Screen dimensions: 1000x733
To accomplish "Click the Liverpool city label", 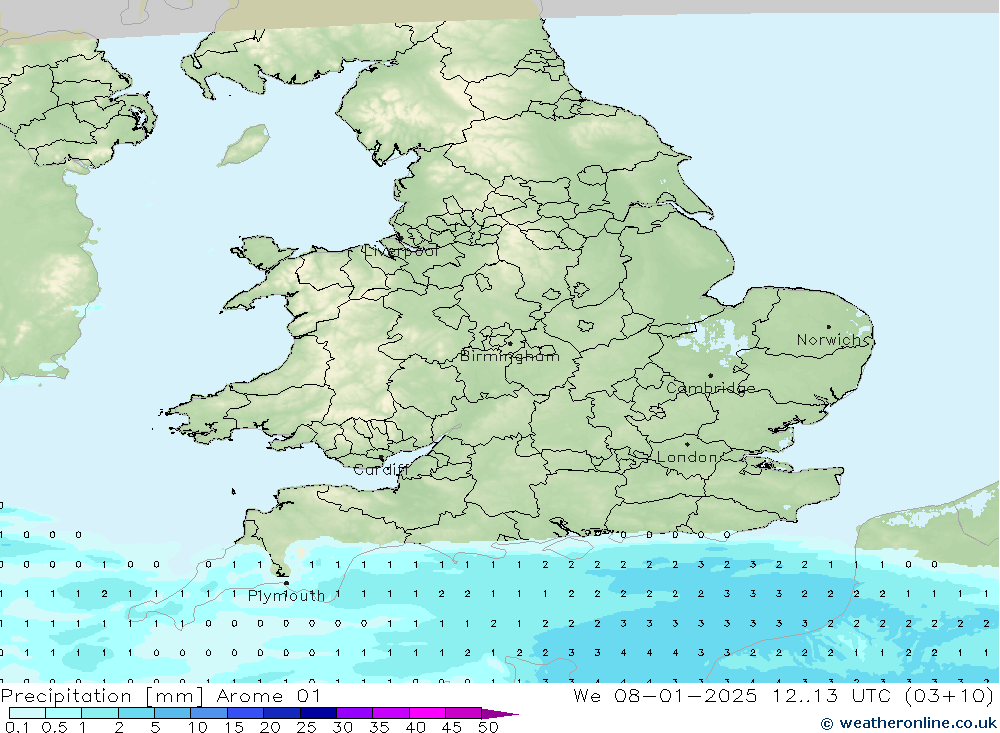I will pos(401,251).
